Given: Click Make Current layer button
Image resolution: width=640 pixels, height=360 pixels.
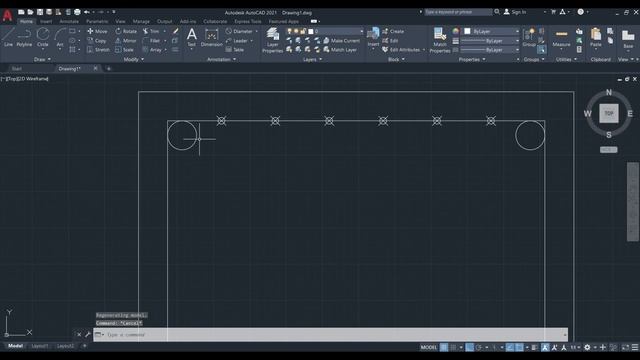Looking at the screenshot, I should tap(342, 41).
